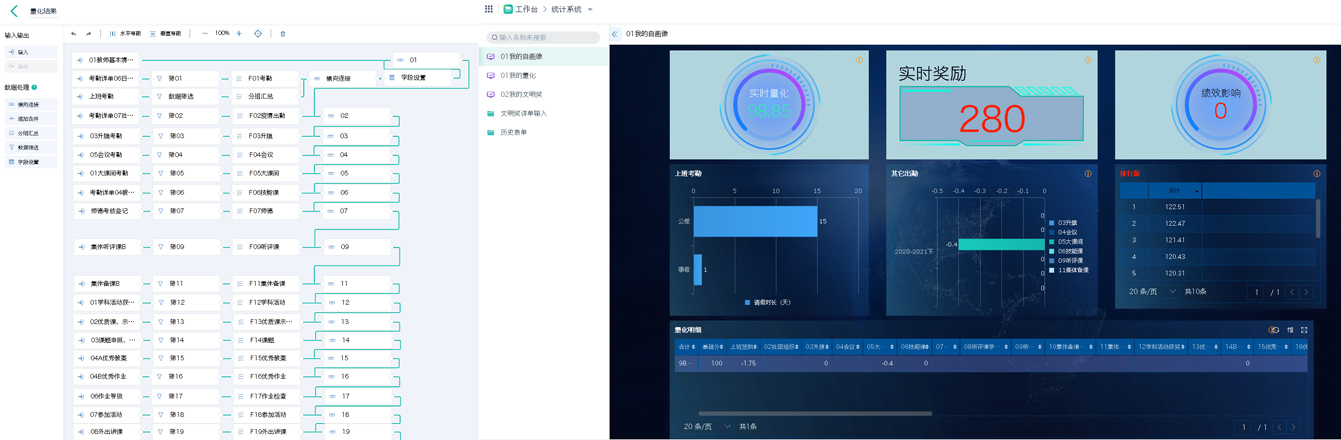Open 排行版 page size 20条/页 dropdown
This screenshot has height=440, width=1341.
[x=1152, y=292]
